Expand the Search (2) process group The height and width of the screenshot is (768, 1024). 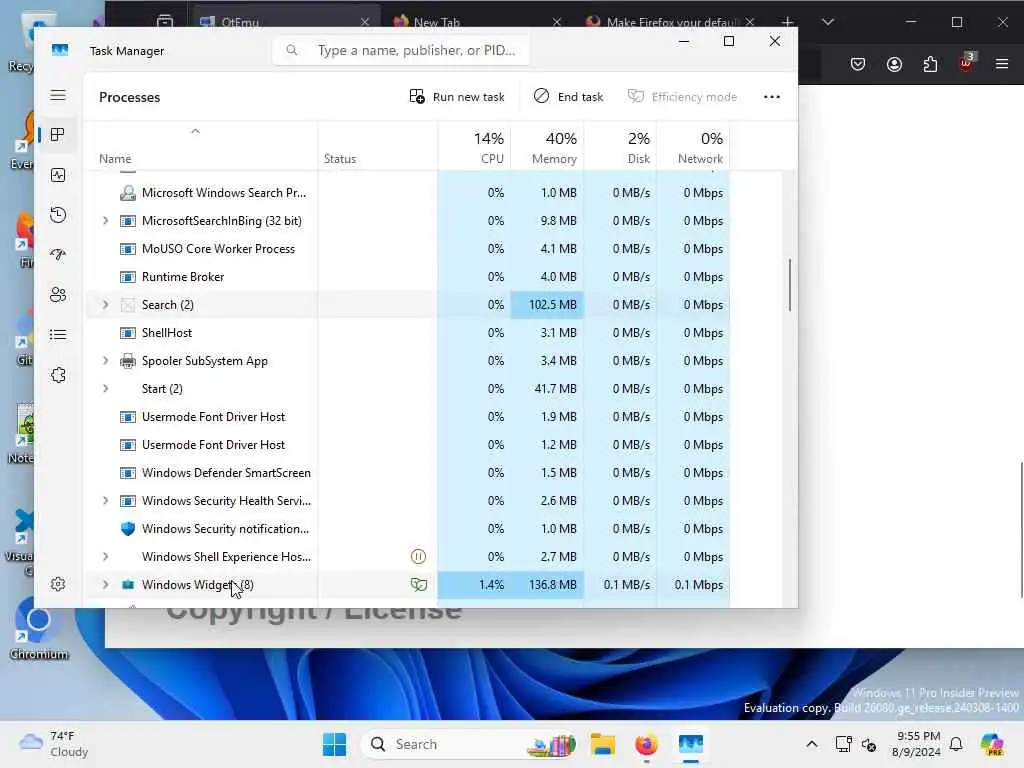(x=105, y=304)
